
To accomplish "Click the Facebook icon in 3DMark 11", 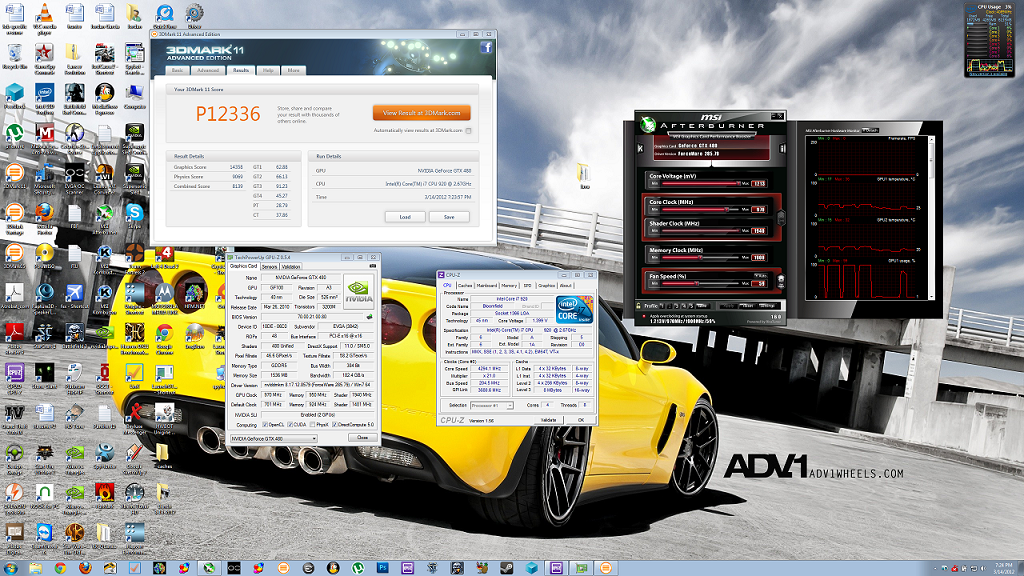I will (486, 48).
